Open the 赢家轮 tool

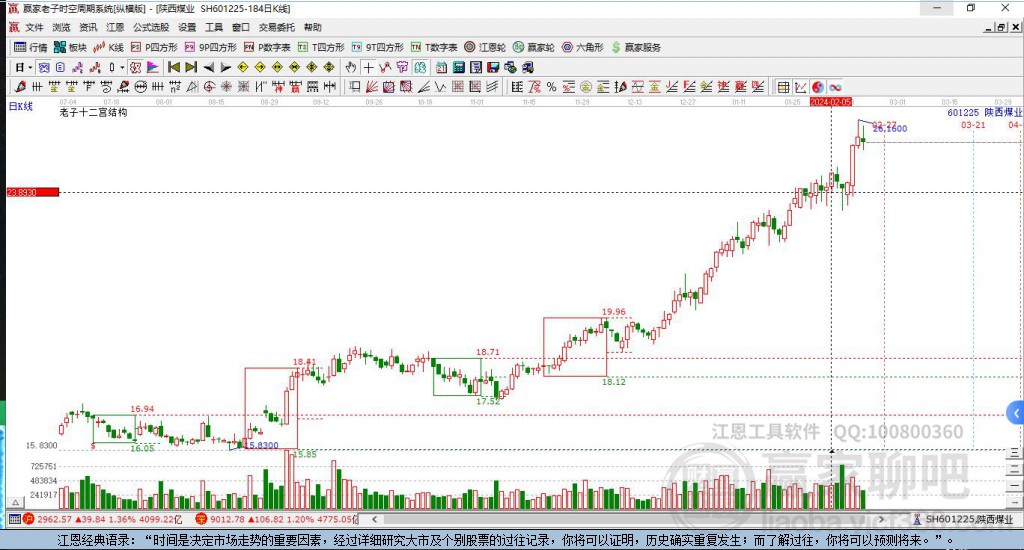click(534, 47)
